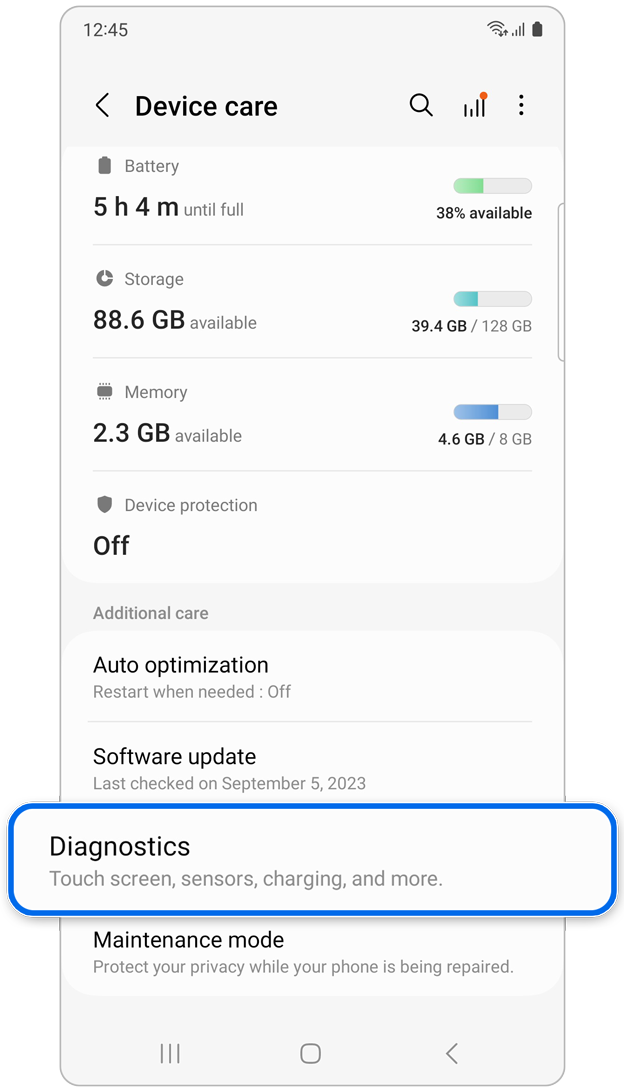624x1091 pixels.
Task: Tap the back arrow next to Device care
Action: pos(103,105)
